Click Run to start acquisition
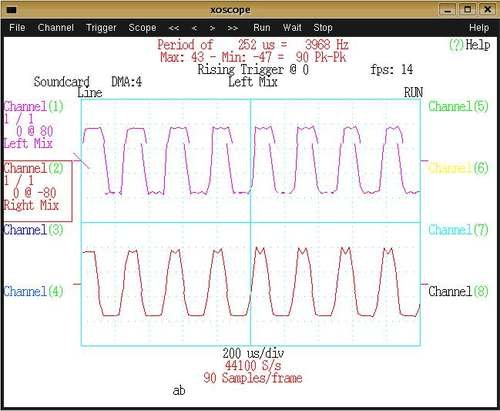Screen dimensions: 500x411 [x=262, y=27]
